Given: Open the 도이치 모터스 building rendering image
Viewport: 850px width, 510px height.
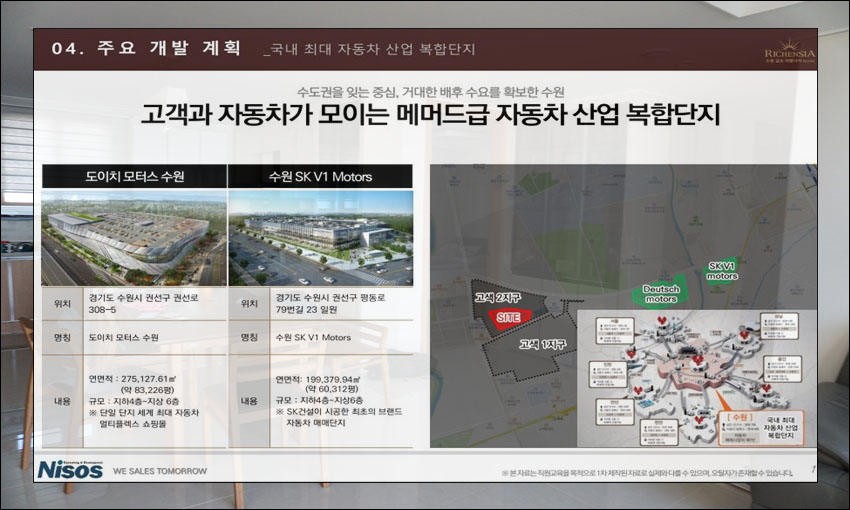Looking at the screenshot, I should (134, 238).
